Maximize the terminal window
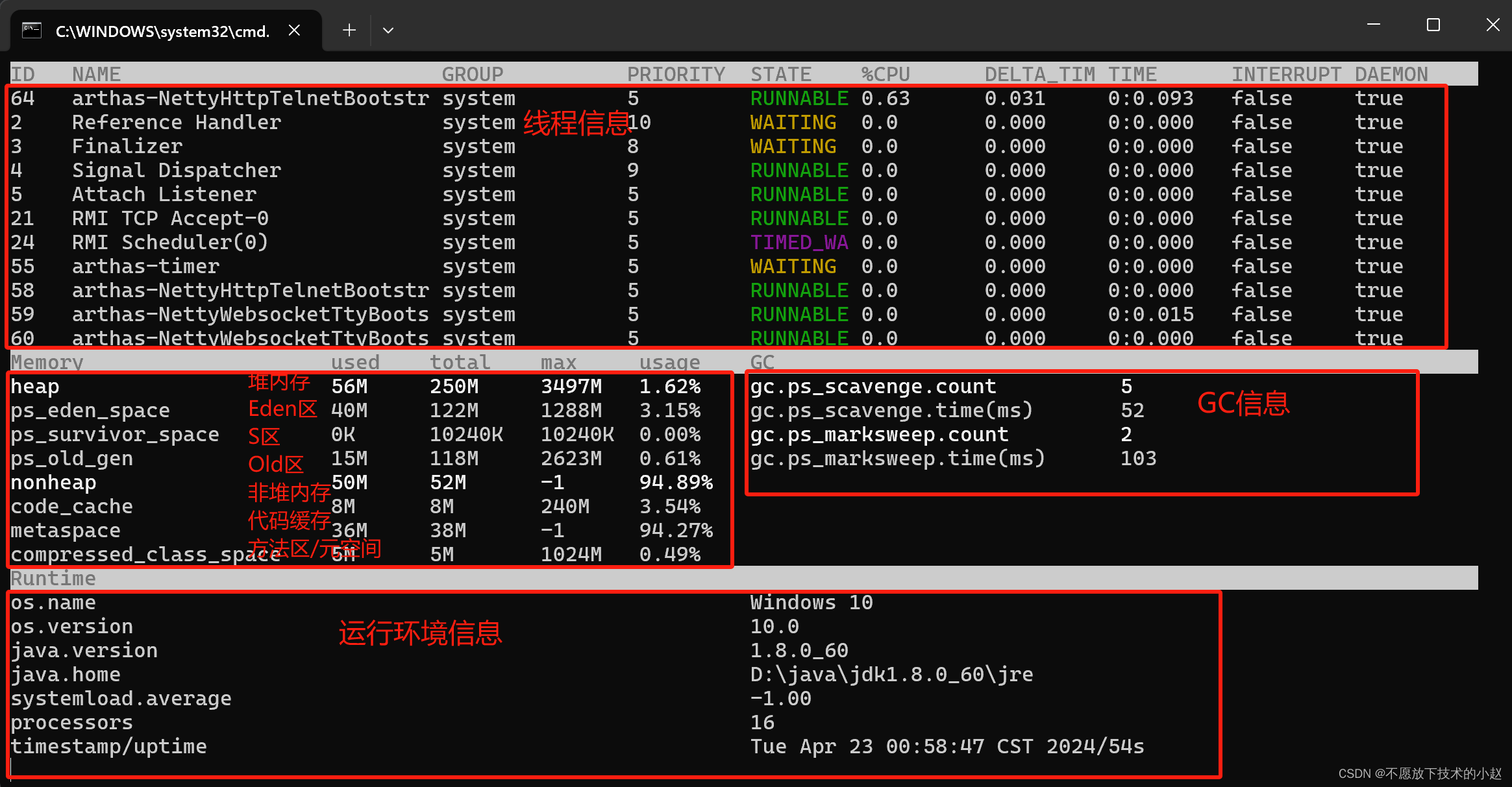Image resolution: width=1512 pixels, height=787 pixels. click(1433, 25)
